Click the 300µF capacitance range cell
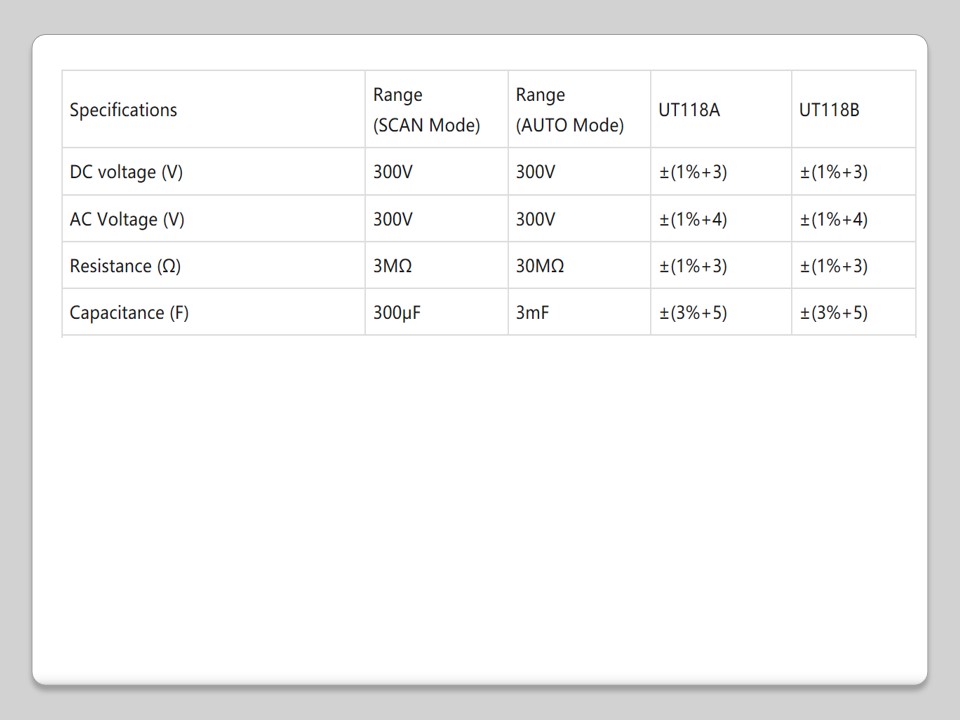 pyautogui.click(x=397, y=313)
